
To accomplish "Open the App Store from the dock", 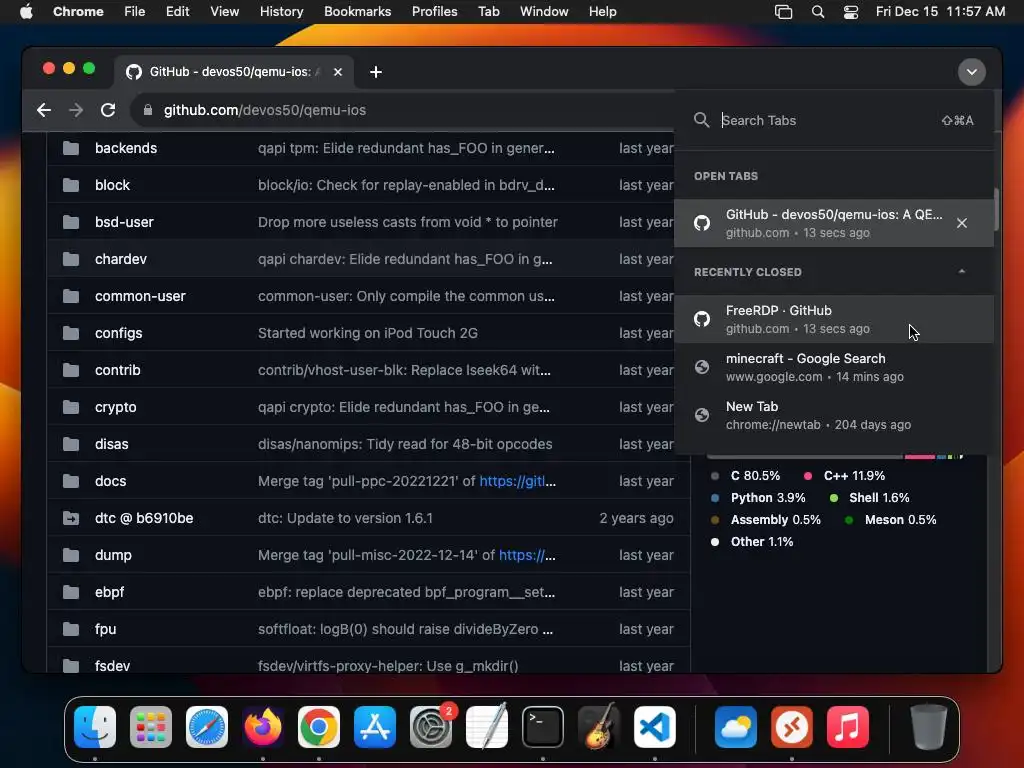I will (x=375, y=727).
